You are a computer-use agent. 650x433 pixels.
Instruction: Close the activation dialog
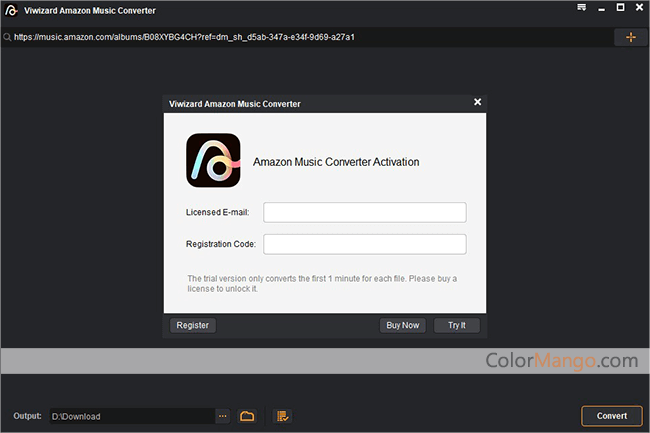(478, 102)
